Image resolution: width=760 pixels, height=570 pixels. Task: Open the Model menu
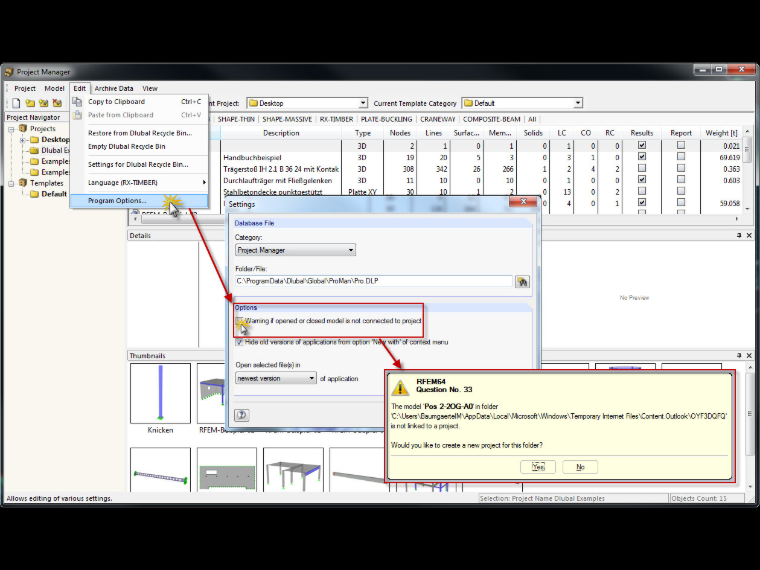click(54, 88)
